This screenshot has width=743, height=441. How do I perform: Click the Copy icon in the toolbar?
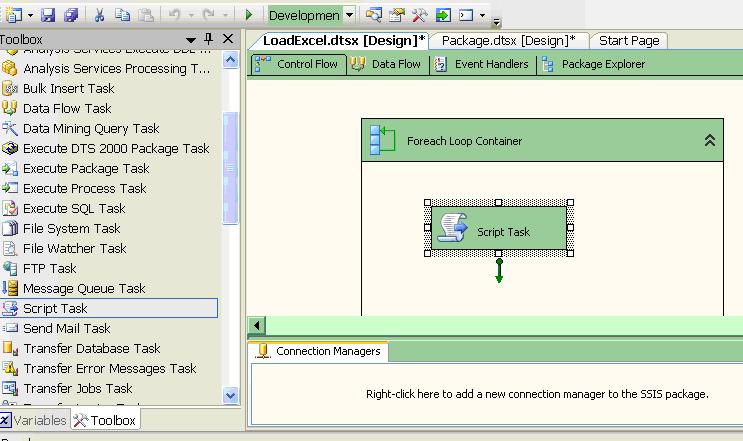click(x=122, y=15)
